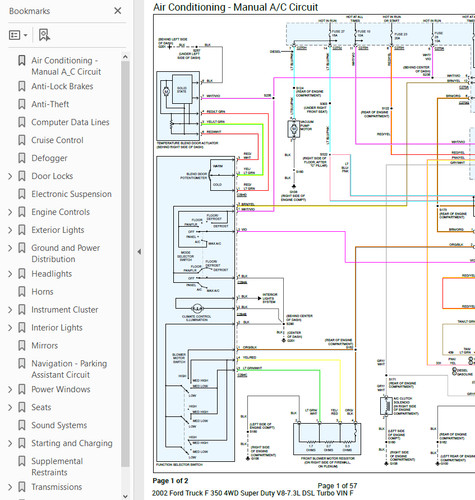
Task: Select the Defogger bookmark
Action: (x=49, y=158)
